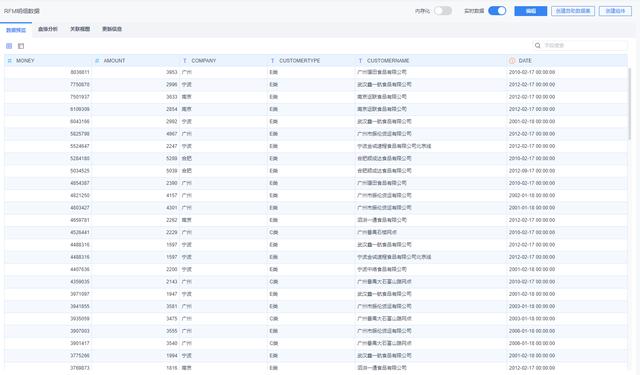Screen dimensions: 640x375
Task: Open the 关联视图 tab
Action: tap(80, 29)
